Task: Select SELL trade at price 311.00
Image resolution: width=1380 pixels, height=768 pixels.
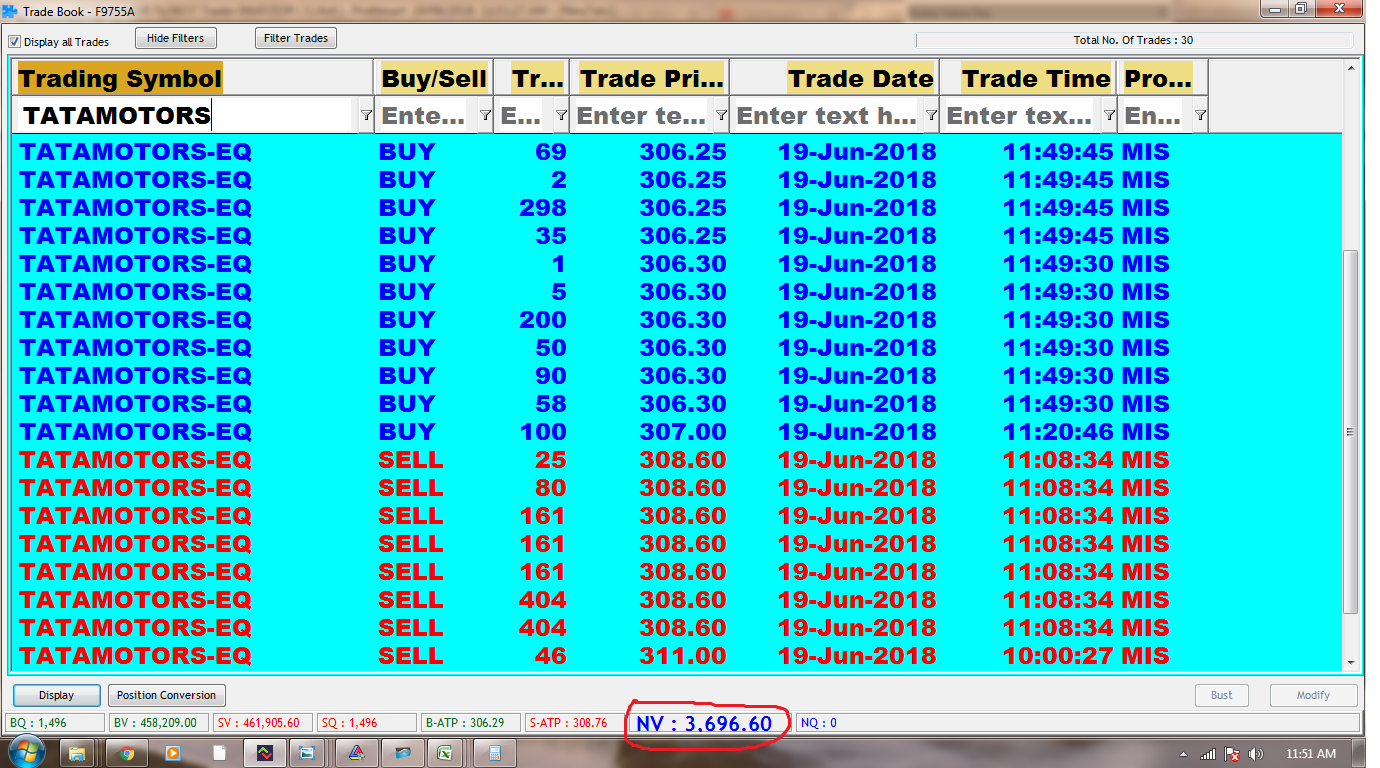Action: click(677, 656)
